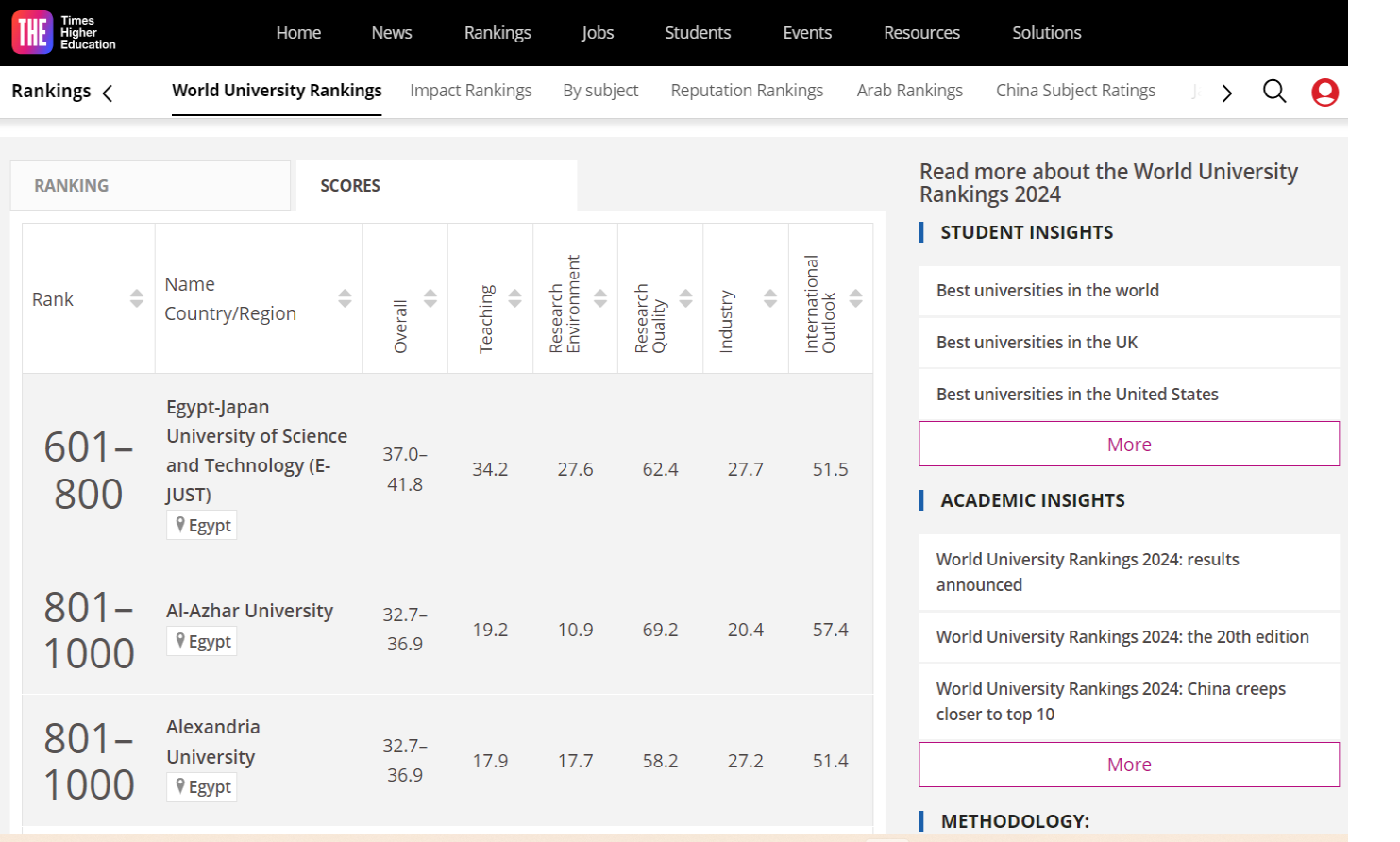Viewport: 1400px width, 842px height.
Task: Open the Events menu item
Action: (807, 33)
